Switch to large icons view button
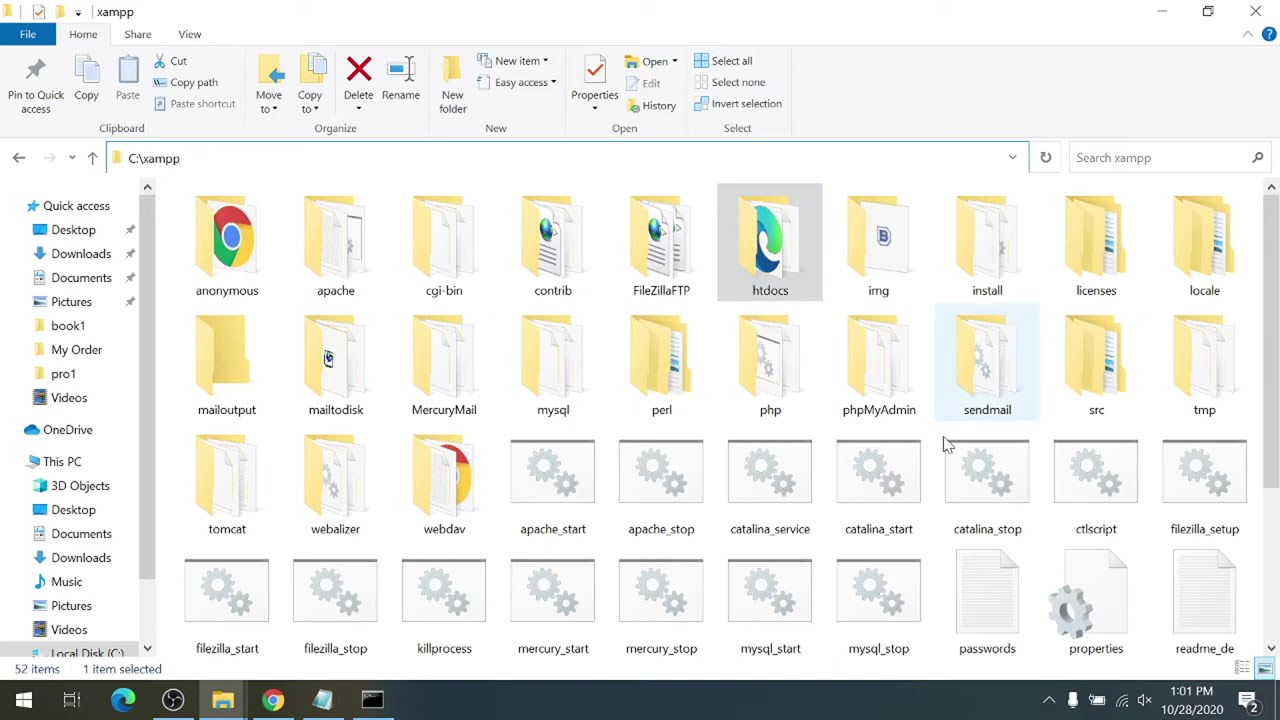The height and width of the screenshot is (720, 1280). click(x=1265, y=669)
